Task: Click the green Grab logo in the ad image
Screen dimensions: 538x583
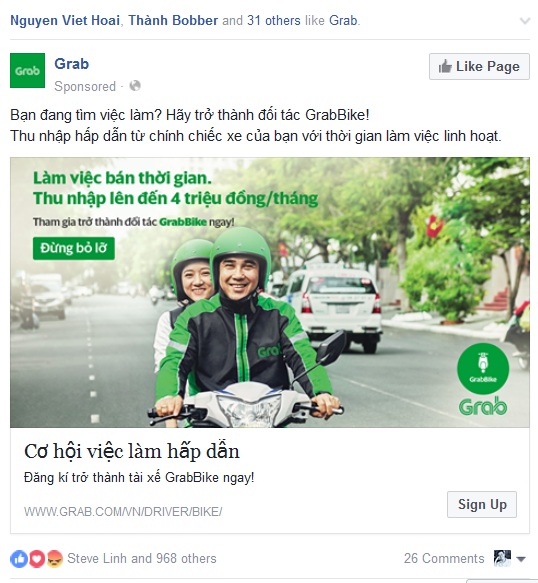Action: [483, 407]
